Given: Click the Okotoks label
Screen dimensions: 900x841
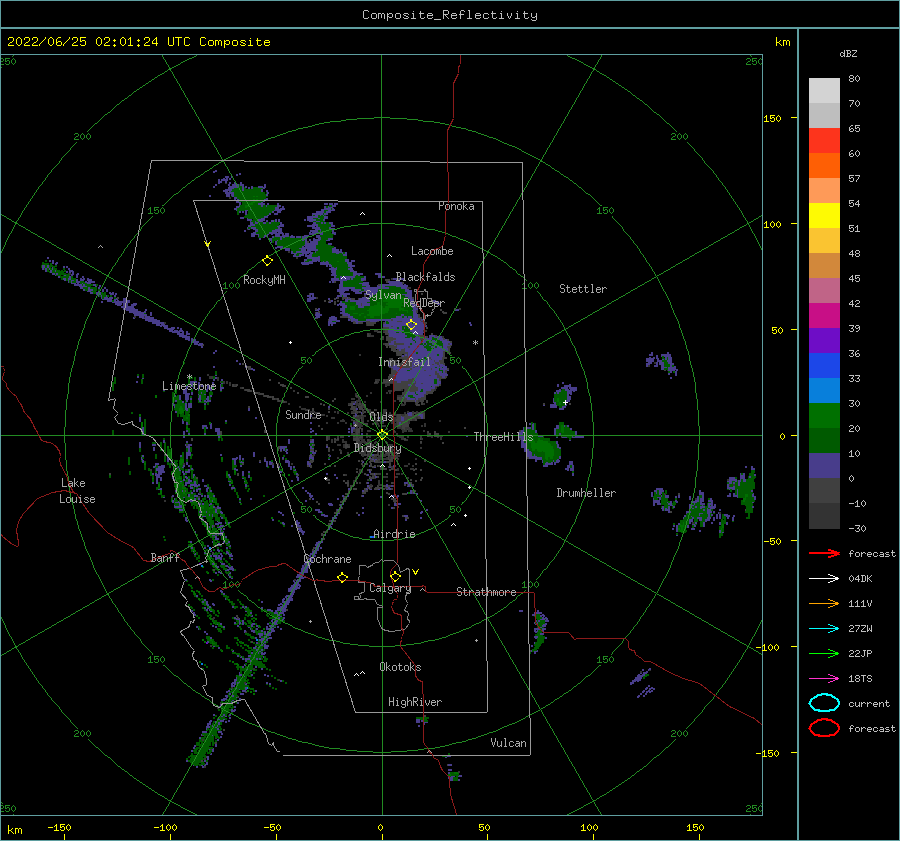Looking at the screenshot, I should [x=400, y=667].
